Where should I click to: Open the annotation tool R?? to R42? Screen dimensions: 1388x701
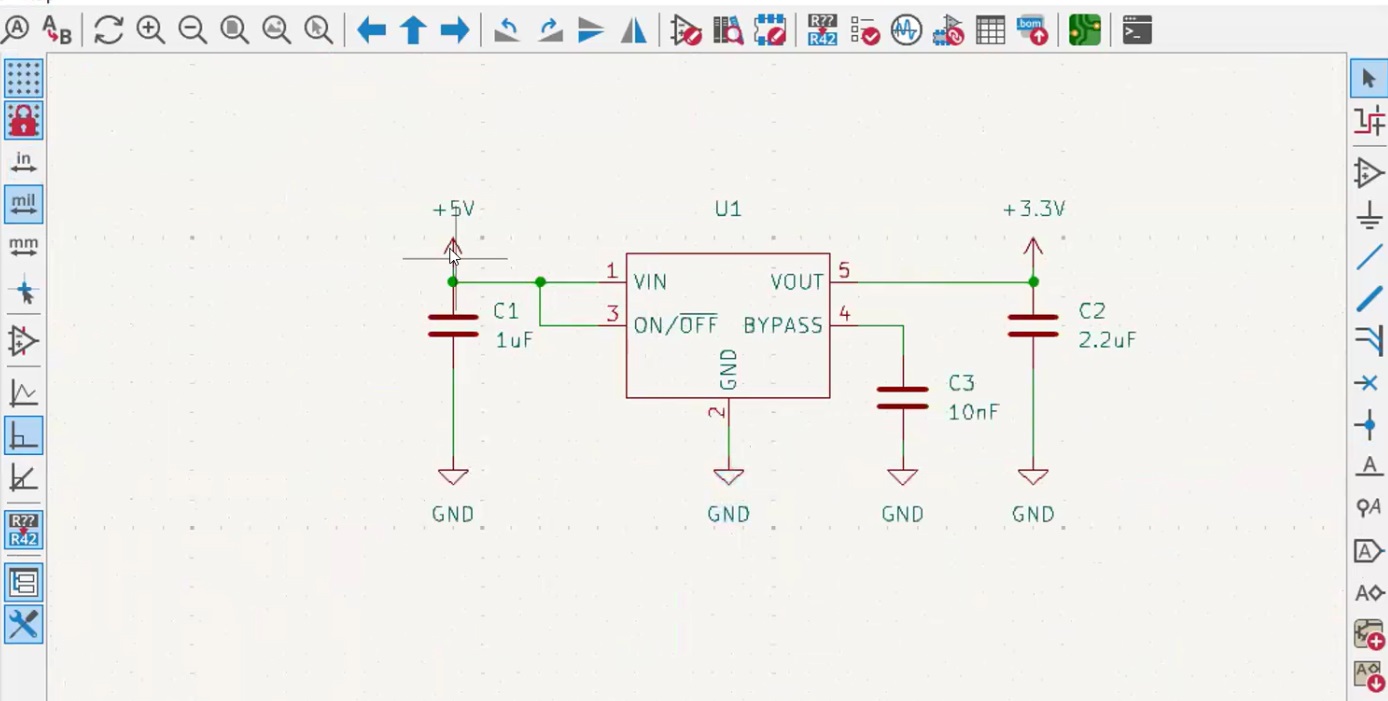point(821,30)
